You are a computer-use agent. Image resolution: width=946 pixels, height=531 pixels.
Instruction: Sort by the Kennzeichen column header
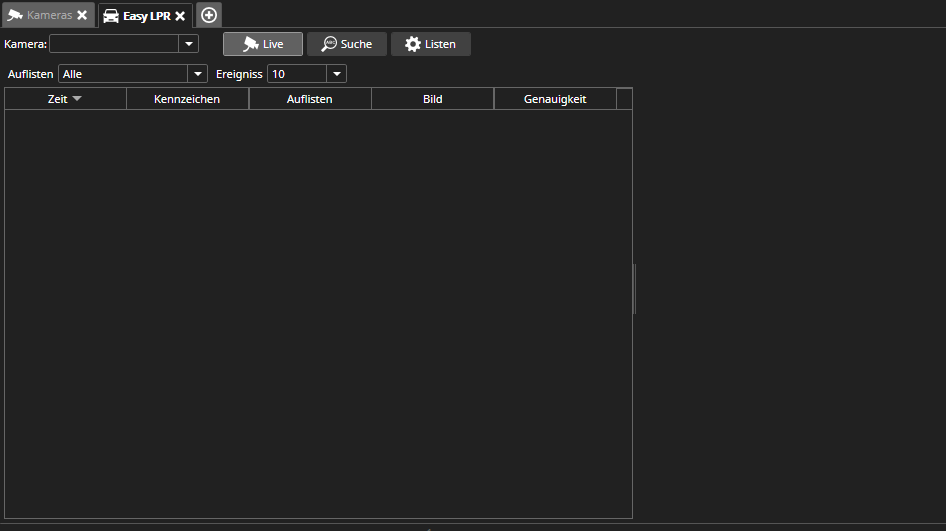point(187,99)
